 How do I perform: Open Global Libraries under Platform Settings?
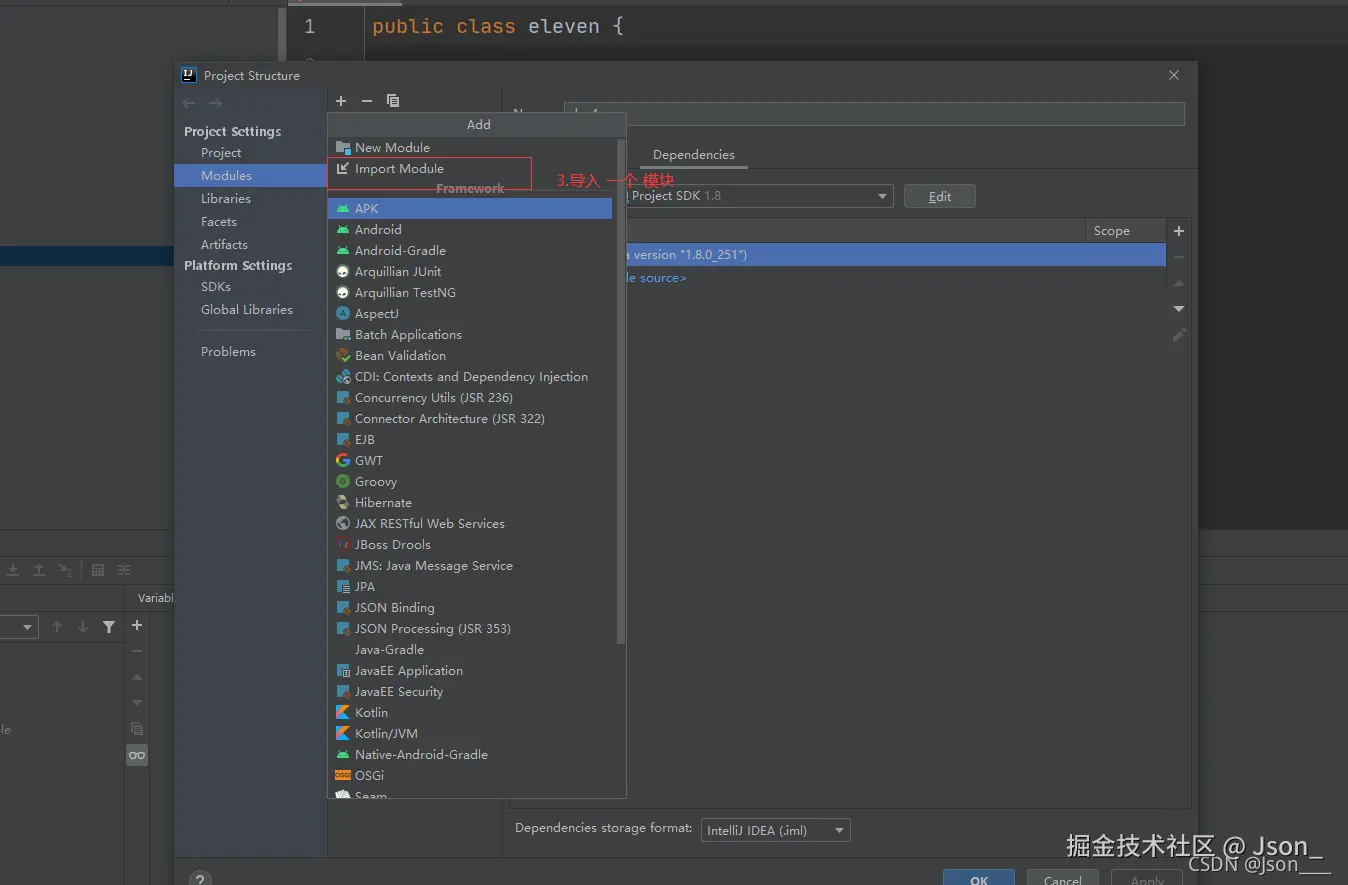tap(247, 309)
